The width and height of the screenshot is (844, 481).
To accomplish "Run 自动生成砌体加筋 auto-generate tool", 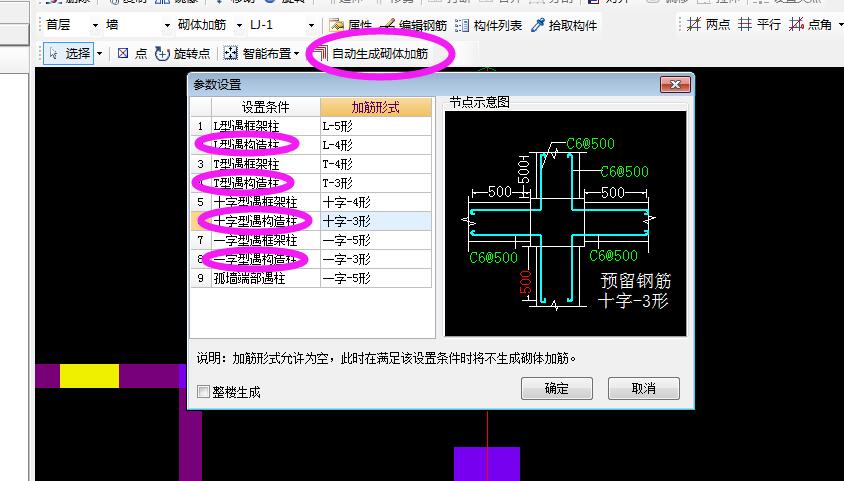I will (x=371, y=53).
